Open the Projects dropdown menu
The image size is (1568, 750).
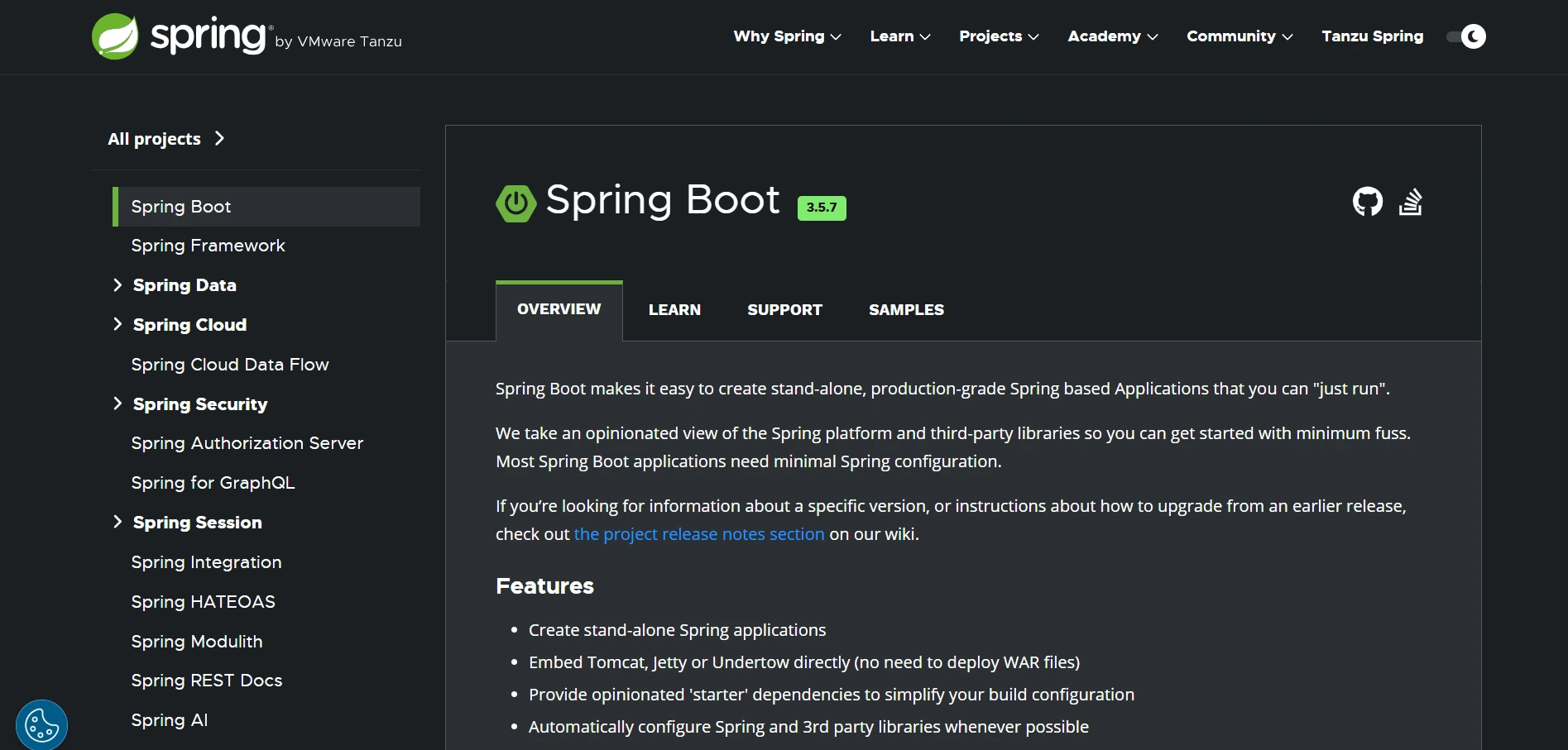click(998, 36)
